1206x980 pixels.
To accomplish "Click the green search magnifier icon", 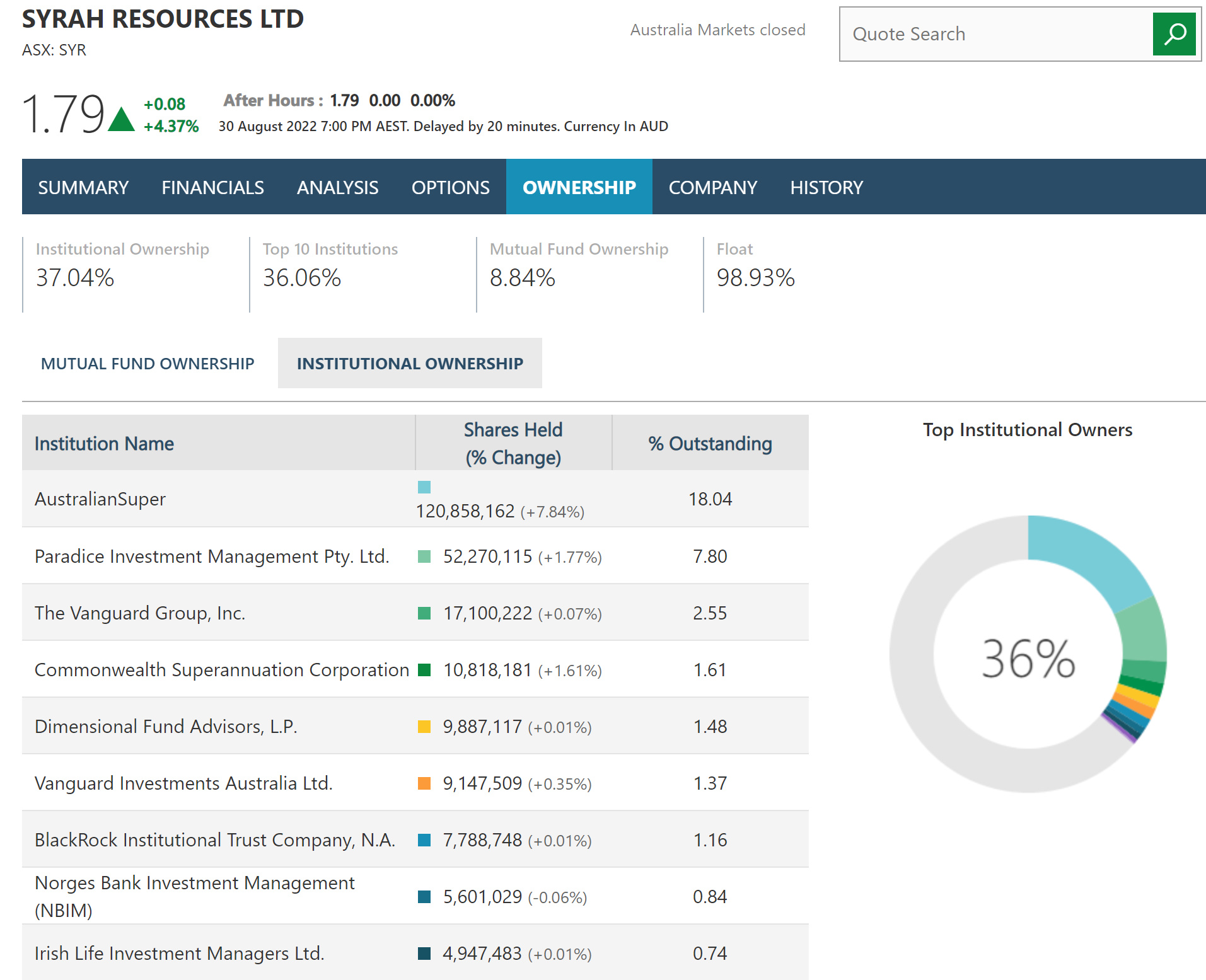I will point(1173,34).
